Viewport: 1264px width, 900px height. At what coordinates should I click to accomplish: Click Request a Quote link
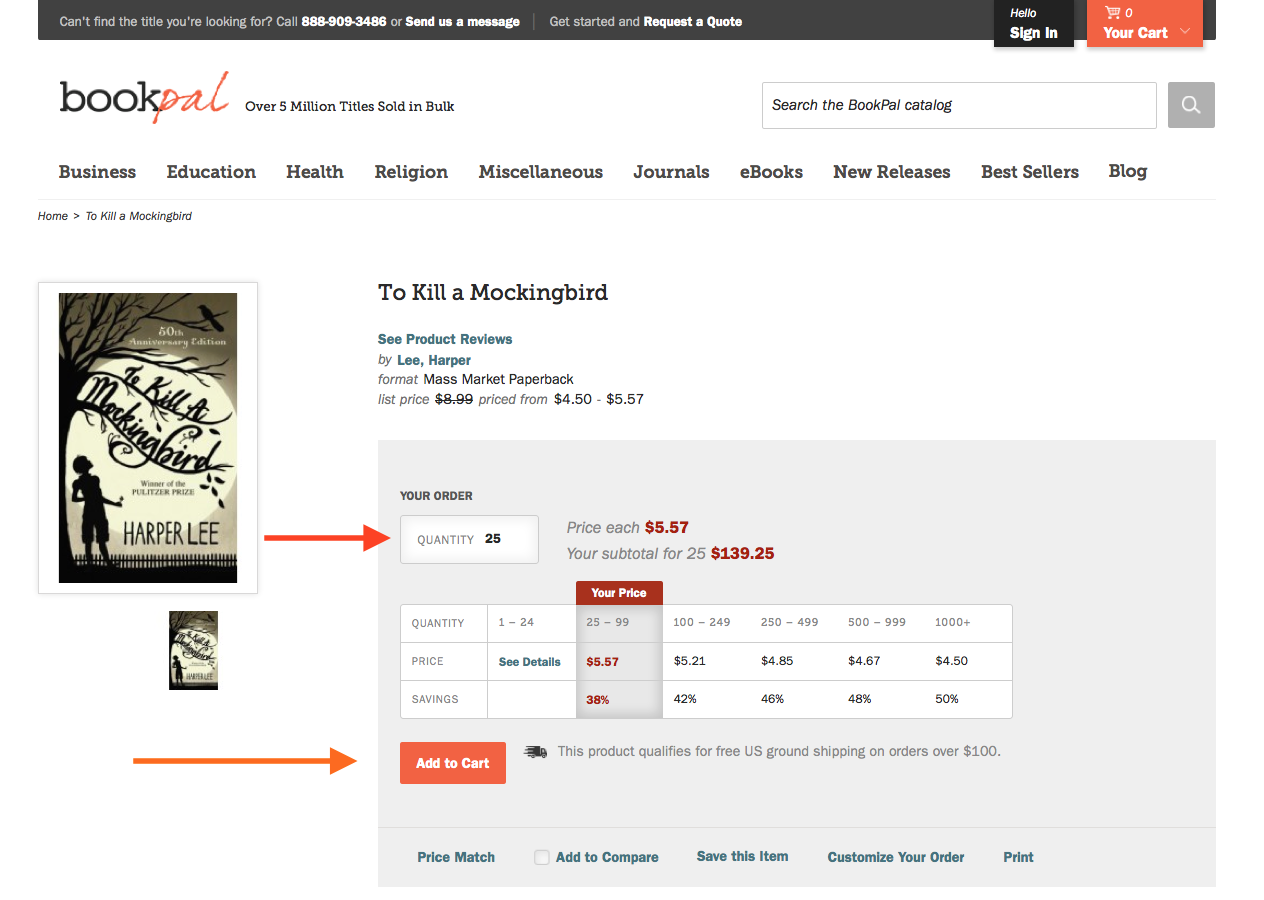click(x=693, y=21)
